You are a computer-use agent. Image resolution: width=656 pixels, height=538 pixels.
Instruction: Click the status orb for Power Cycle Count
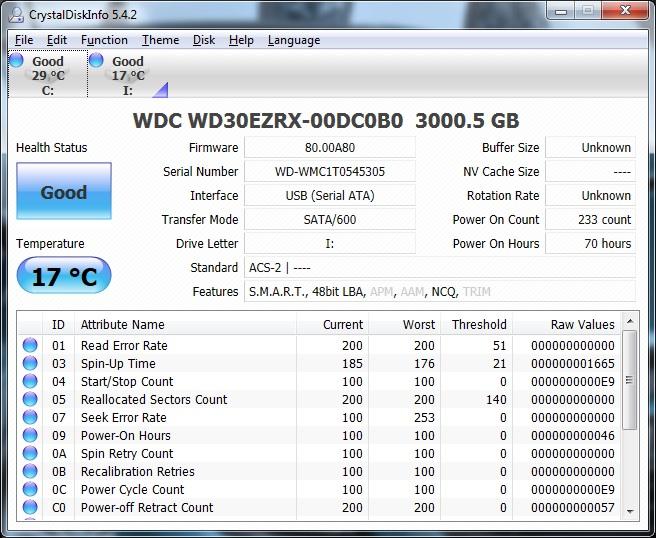pyautogui.click(x=30, y=489)
